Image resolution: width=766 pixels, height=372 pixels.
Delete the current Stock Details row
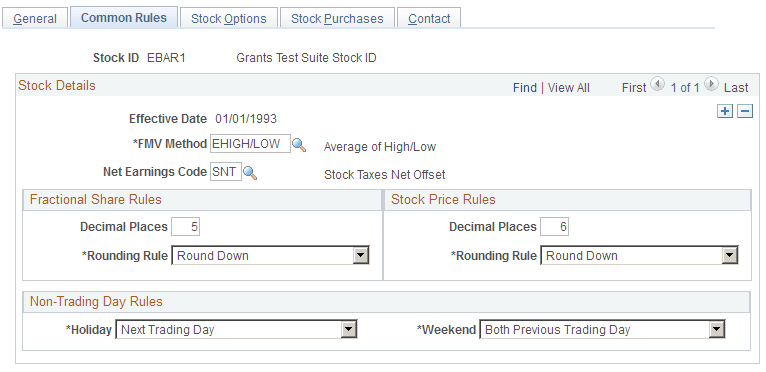[745, 111]
